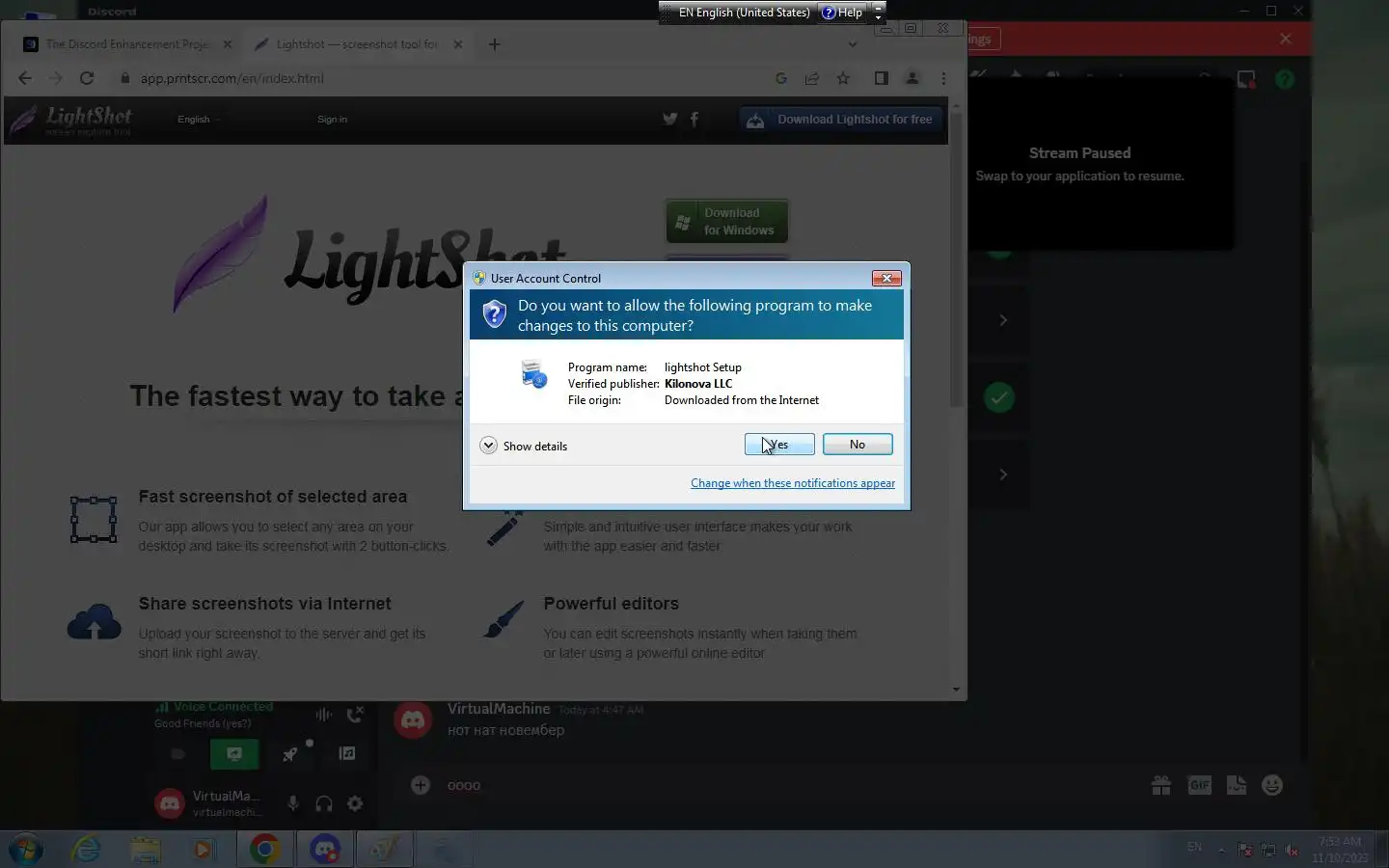Click the Help button on the language bar

tap(842, 13)
